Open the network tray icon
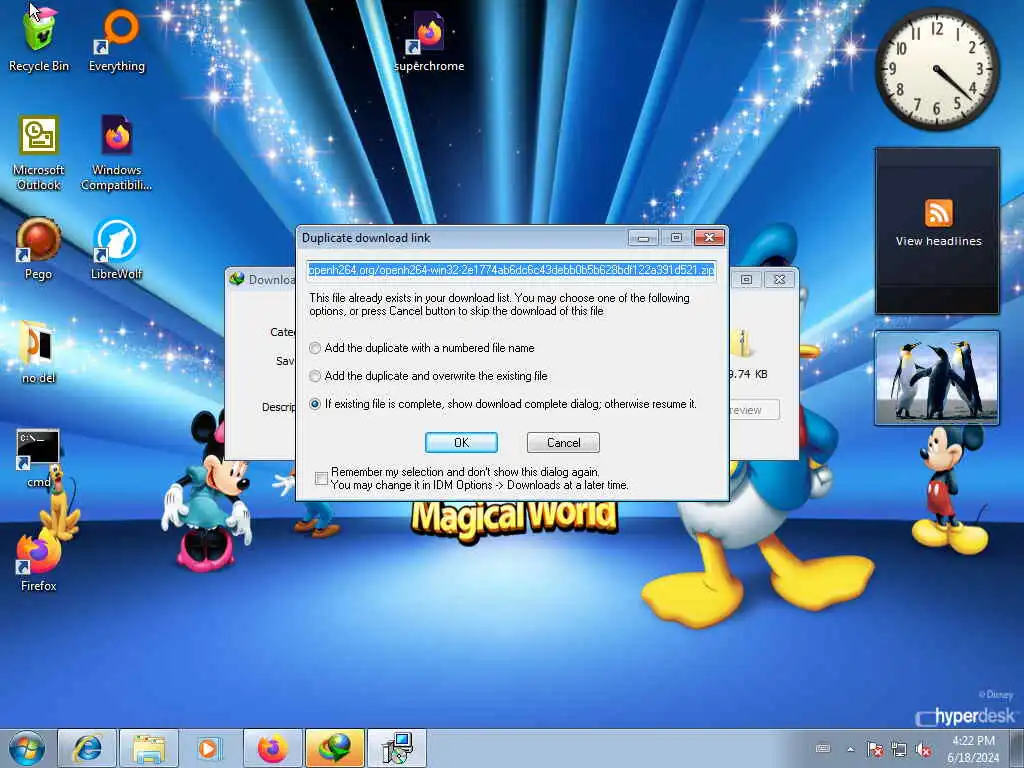Image resolution: width=1024 pixels, height=768 pixels. coord(899,749)
